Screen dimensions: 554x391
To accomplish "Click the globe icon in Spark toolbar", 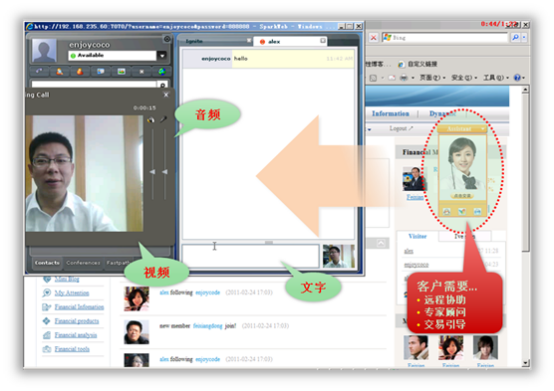I will (162, 72).
